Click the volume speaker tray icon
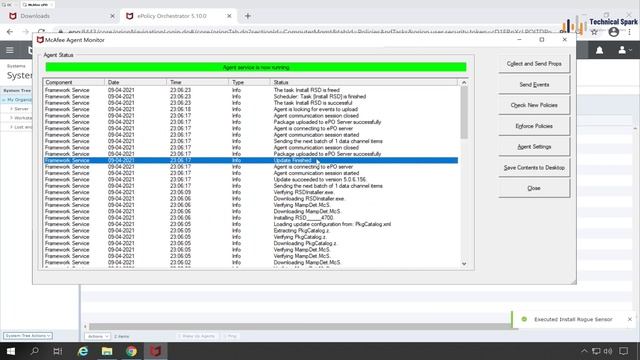 [x=608, y=351]
